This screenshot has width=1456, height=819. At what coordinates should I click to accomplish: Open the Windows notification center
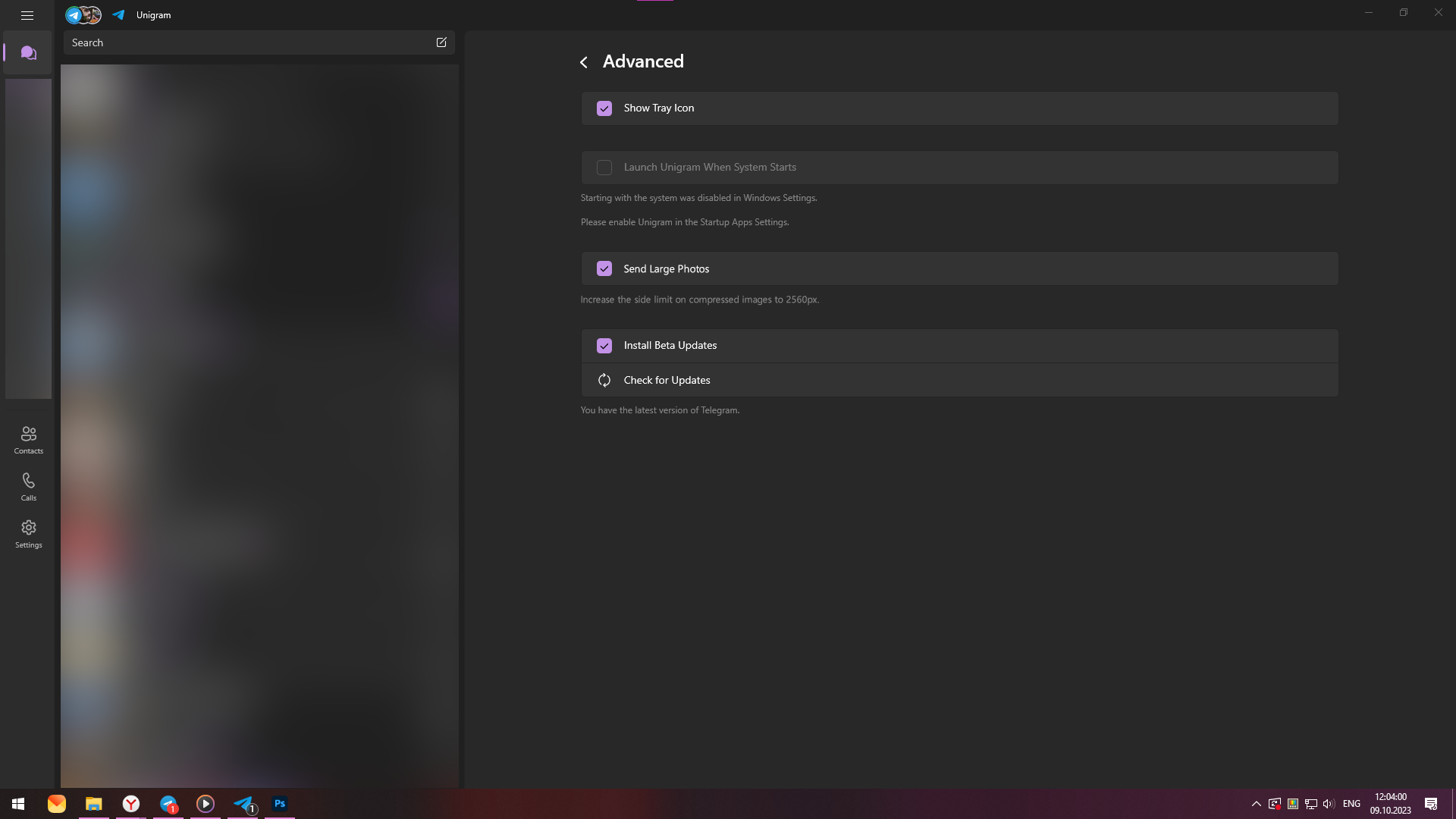(x=1431, y=804)
